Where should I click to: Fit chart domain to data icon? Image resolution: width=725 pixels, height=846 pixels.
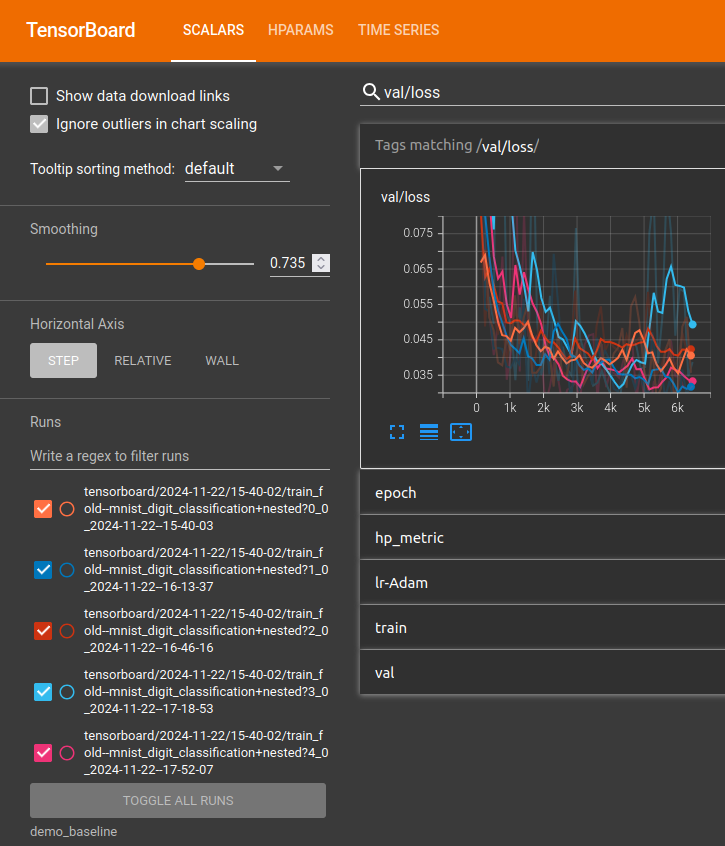tap(461, 432)
